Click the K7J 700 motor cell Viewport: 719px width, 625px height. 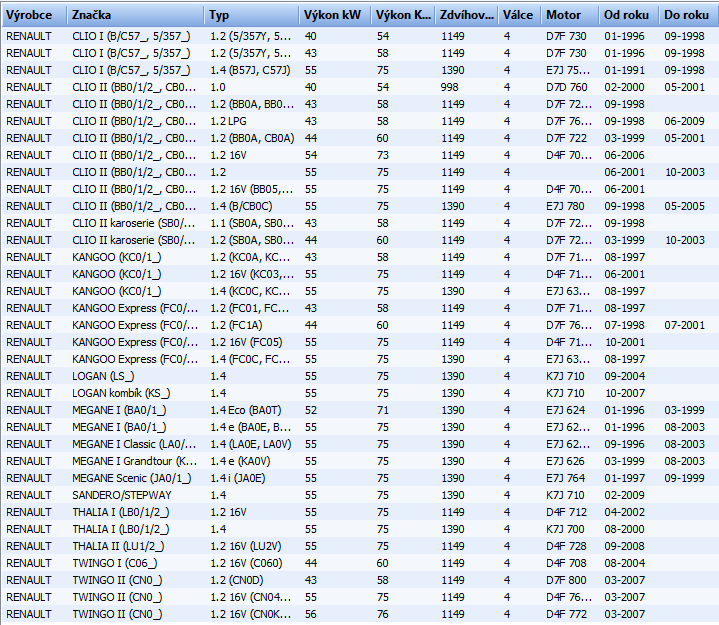click(x=565, y=528)
